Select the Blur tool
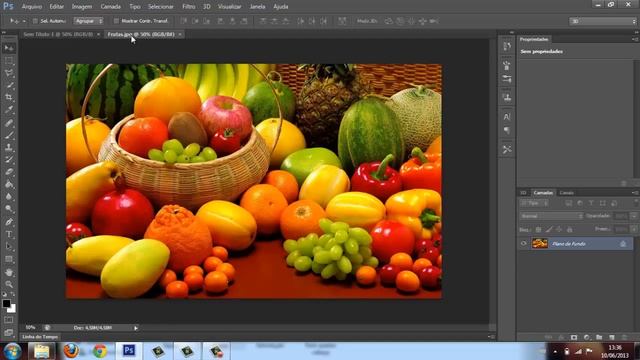 tap(9, 197)
